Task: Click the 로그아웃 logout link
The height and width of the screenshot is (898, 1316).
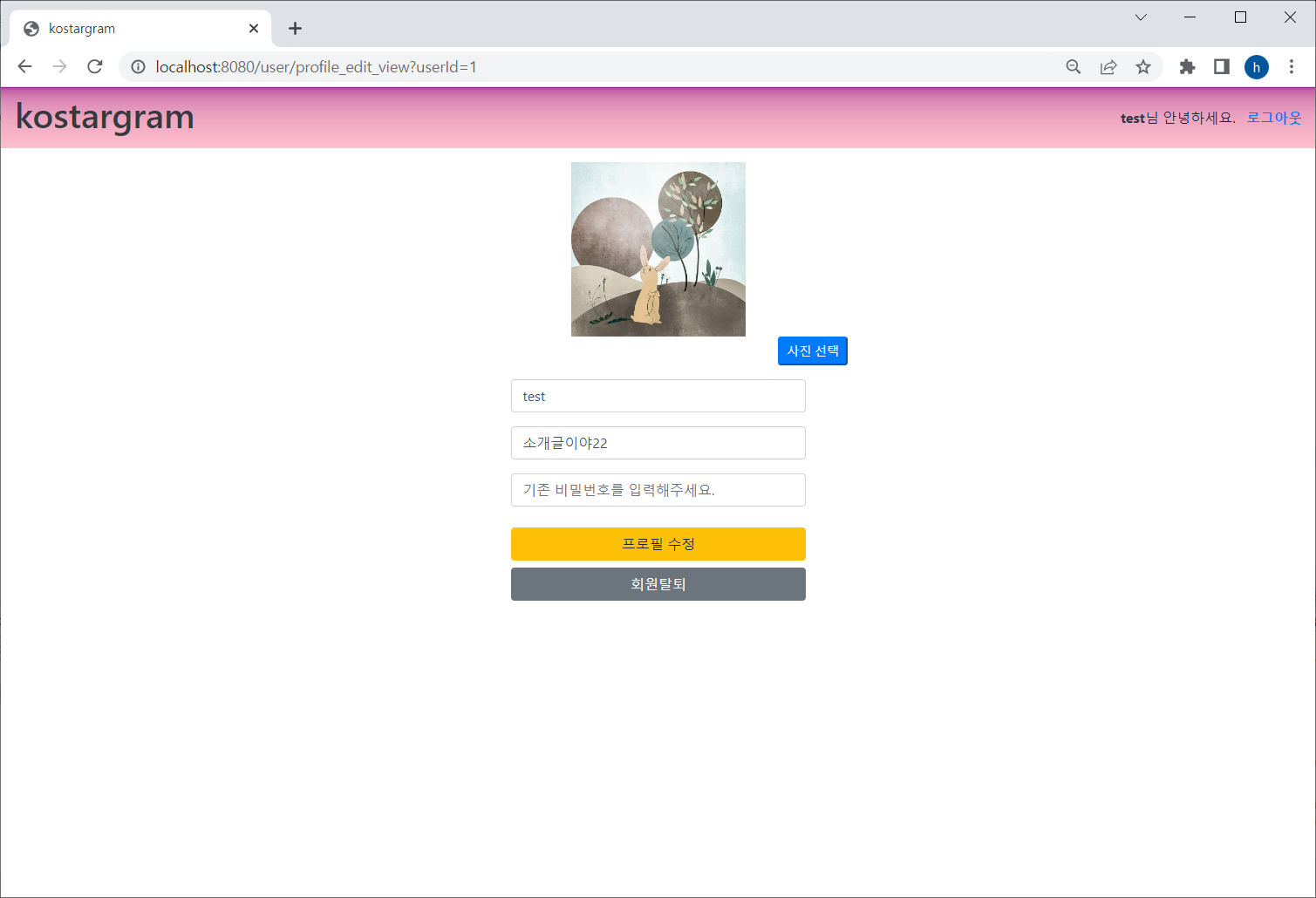Action: [1272, 117]
